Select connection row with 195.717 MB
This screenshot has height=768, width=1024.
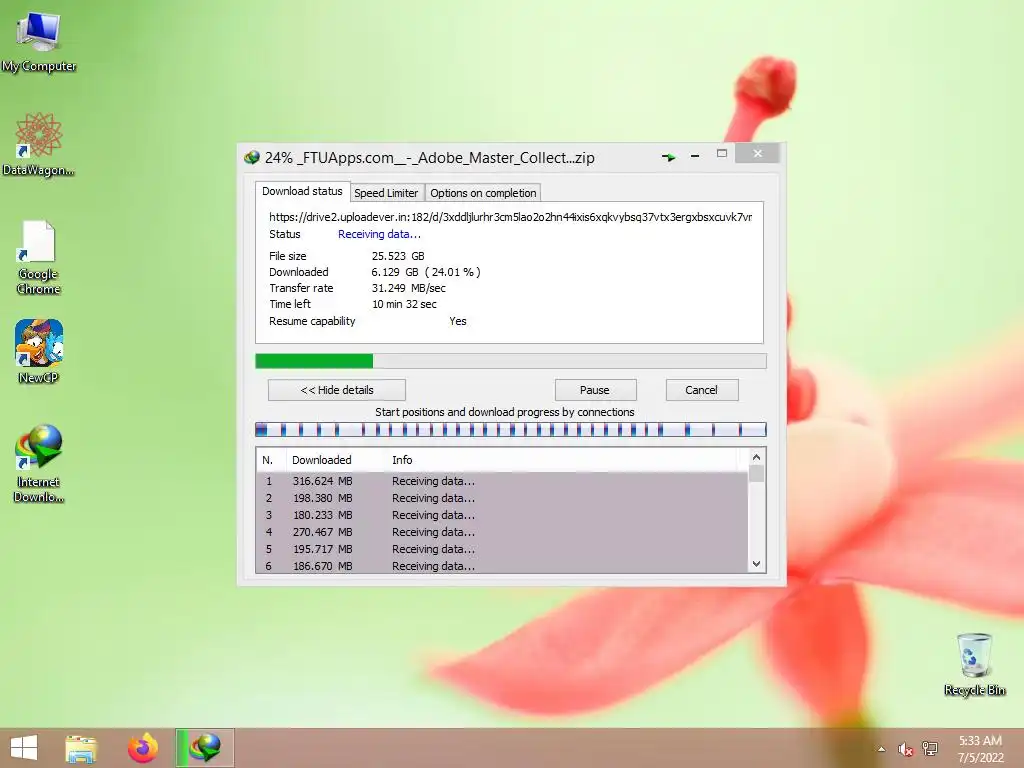tap(502, 549)
